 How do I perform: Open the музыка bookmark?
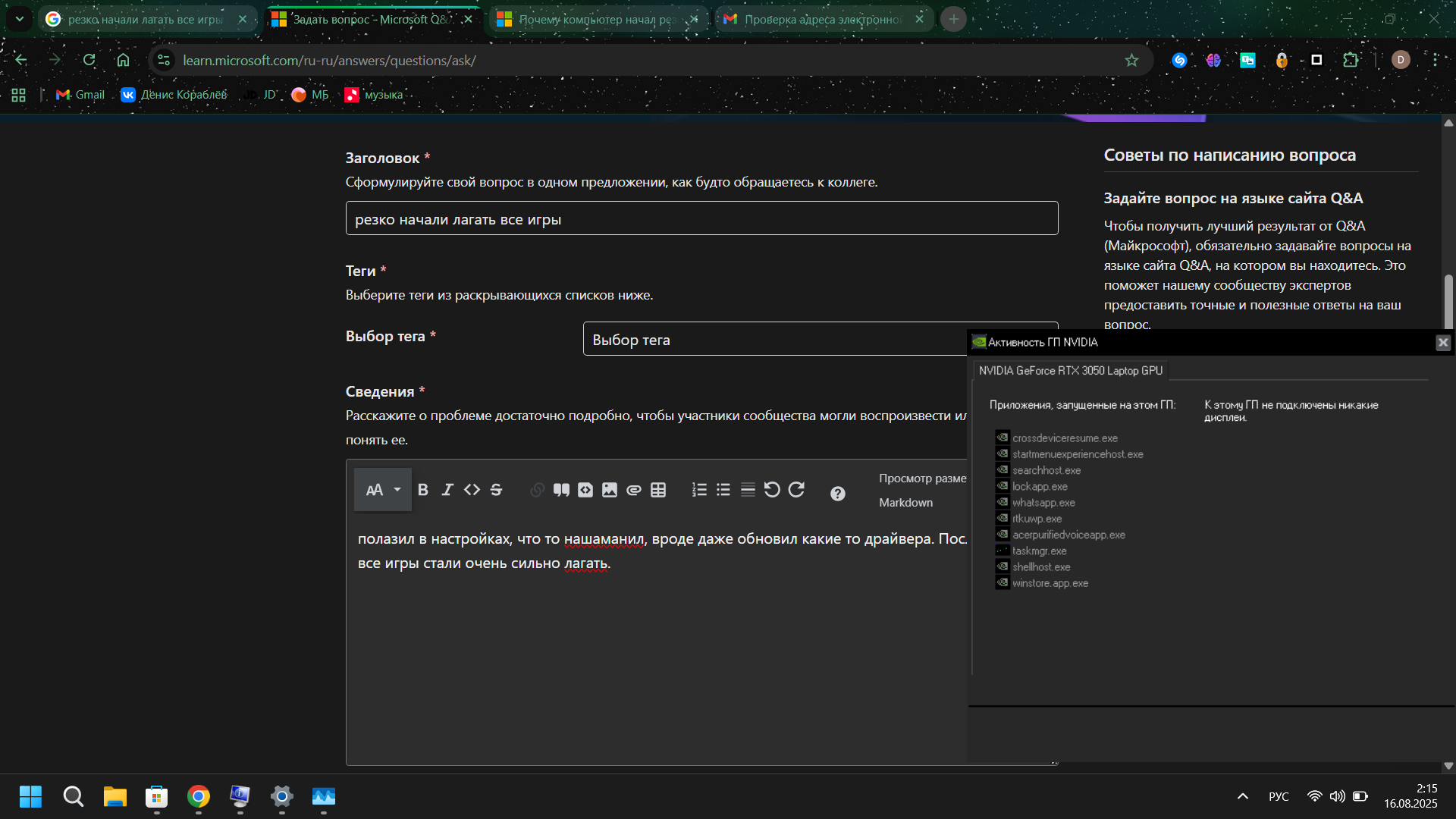374,95
